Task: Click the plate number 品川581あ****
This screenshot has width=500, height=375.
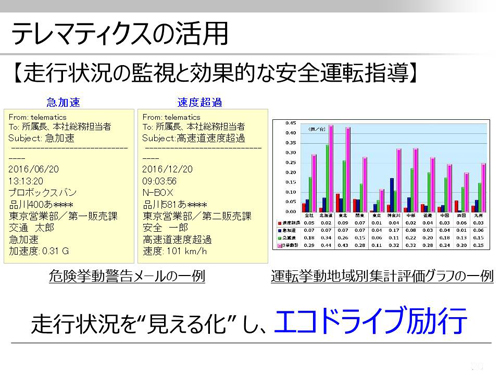Action: (175, 204)
